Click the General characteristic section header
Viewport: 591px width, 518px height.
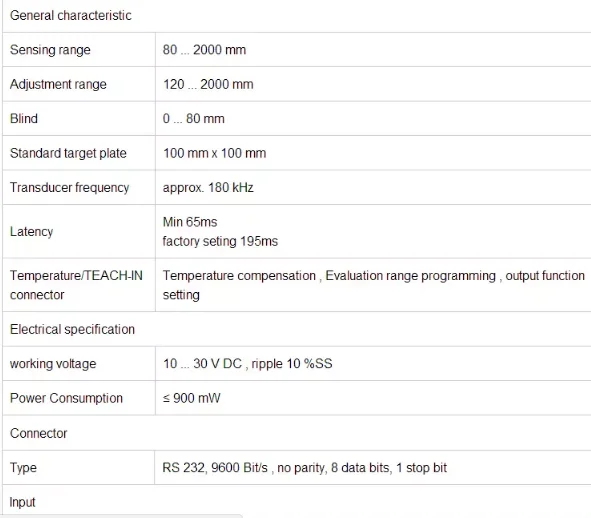coord(70,15)
